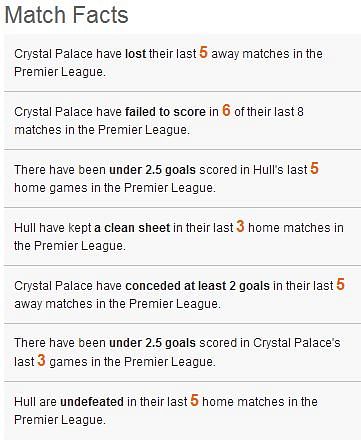Select the Hull undefeated home matches fact
The height and width of the screenshot is (440, 361).
pyautogui.click(x=182, y=410)
